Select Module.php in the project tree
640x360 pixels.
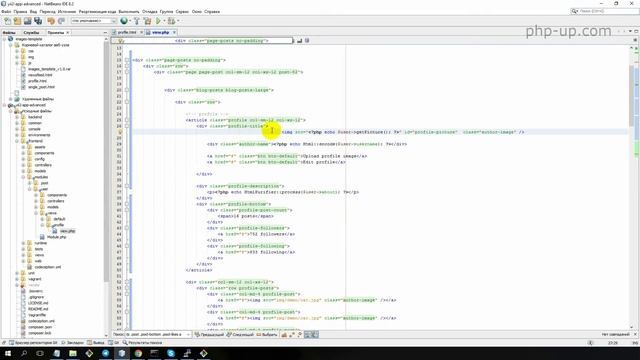pyautogui.click(x=56, y=237)
